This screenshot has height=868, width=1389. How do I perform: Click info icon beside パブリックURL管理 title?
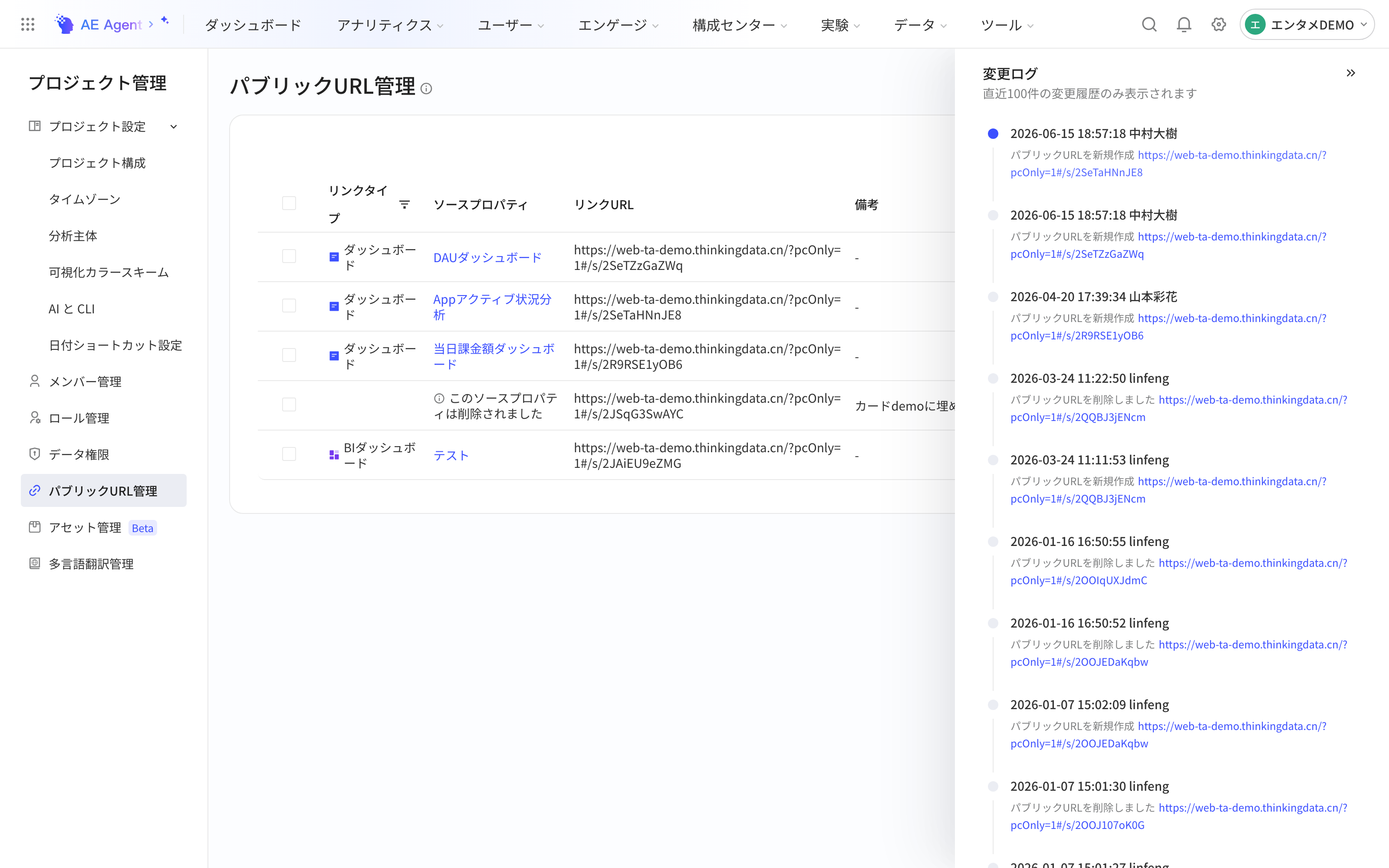click(x=426, y=89)
